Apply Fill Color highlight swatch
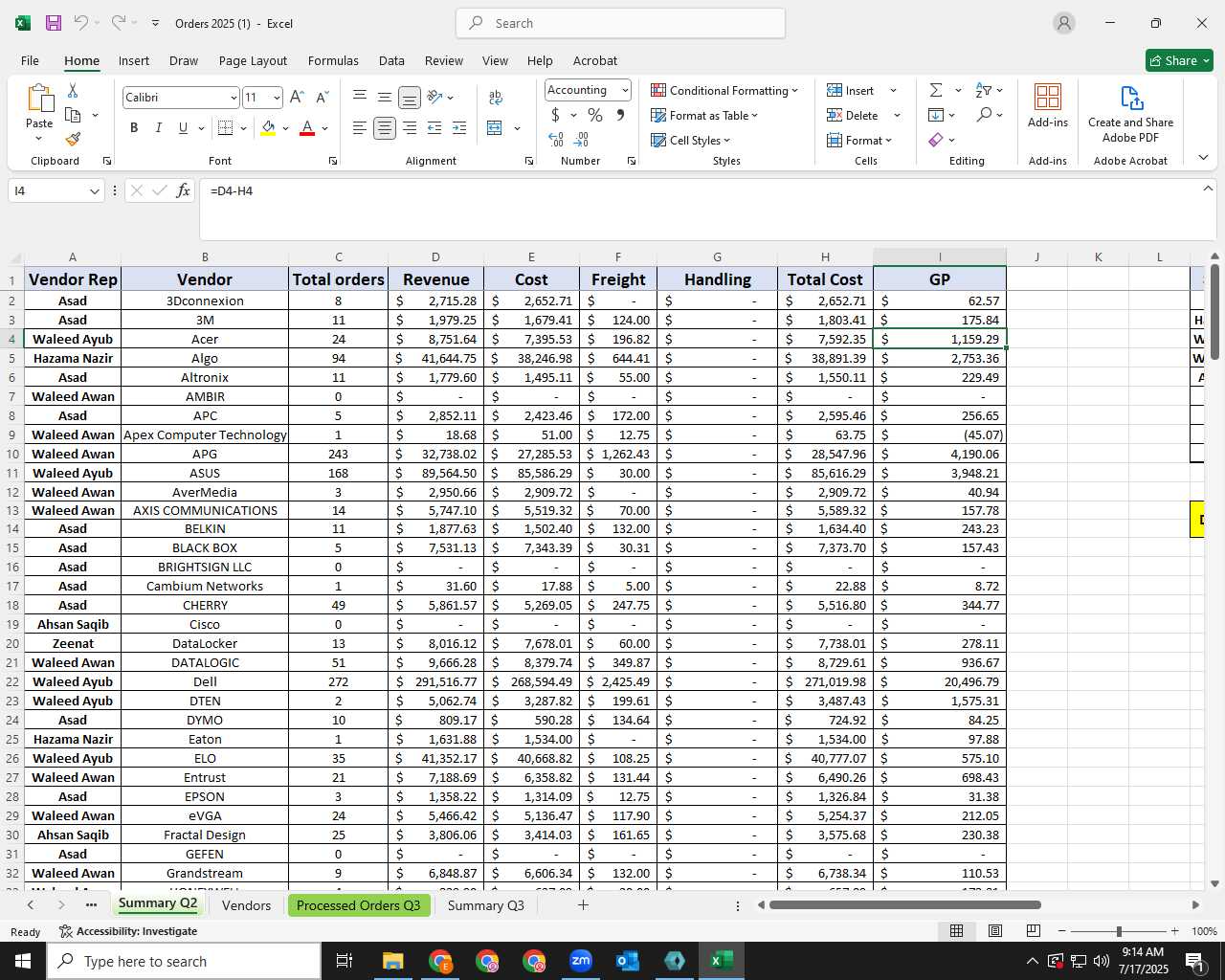1225x980 pixels. tap(268, 128)
